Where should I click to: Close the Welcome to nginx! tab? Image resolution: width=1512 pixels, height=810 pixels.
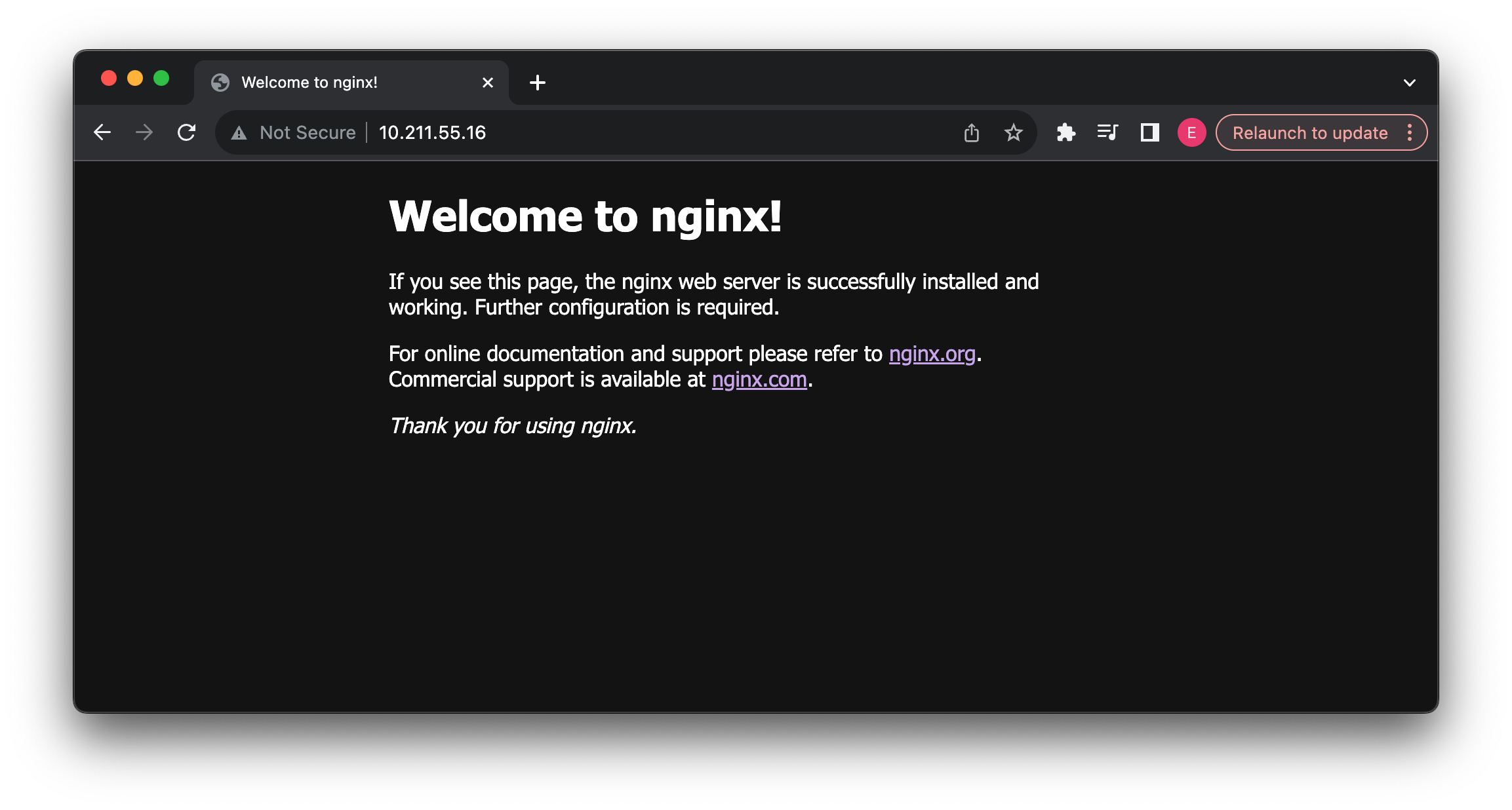pos(488,83)
